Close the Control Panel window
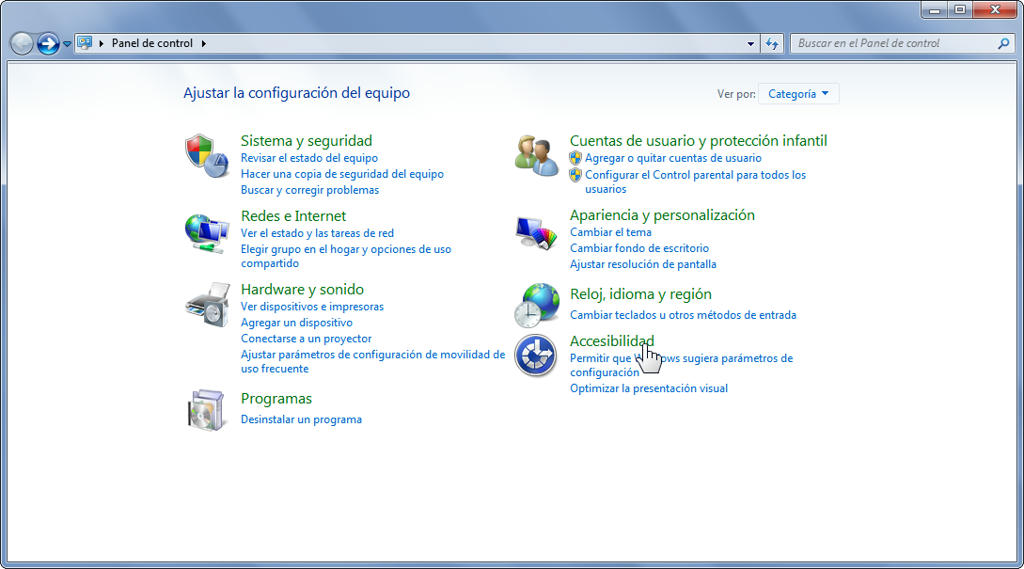 995,10
